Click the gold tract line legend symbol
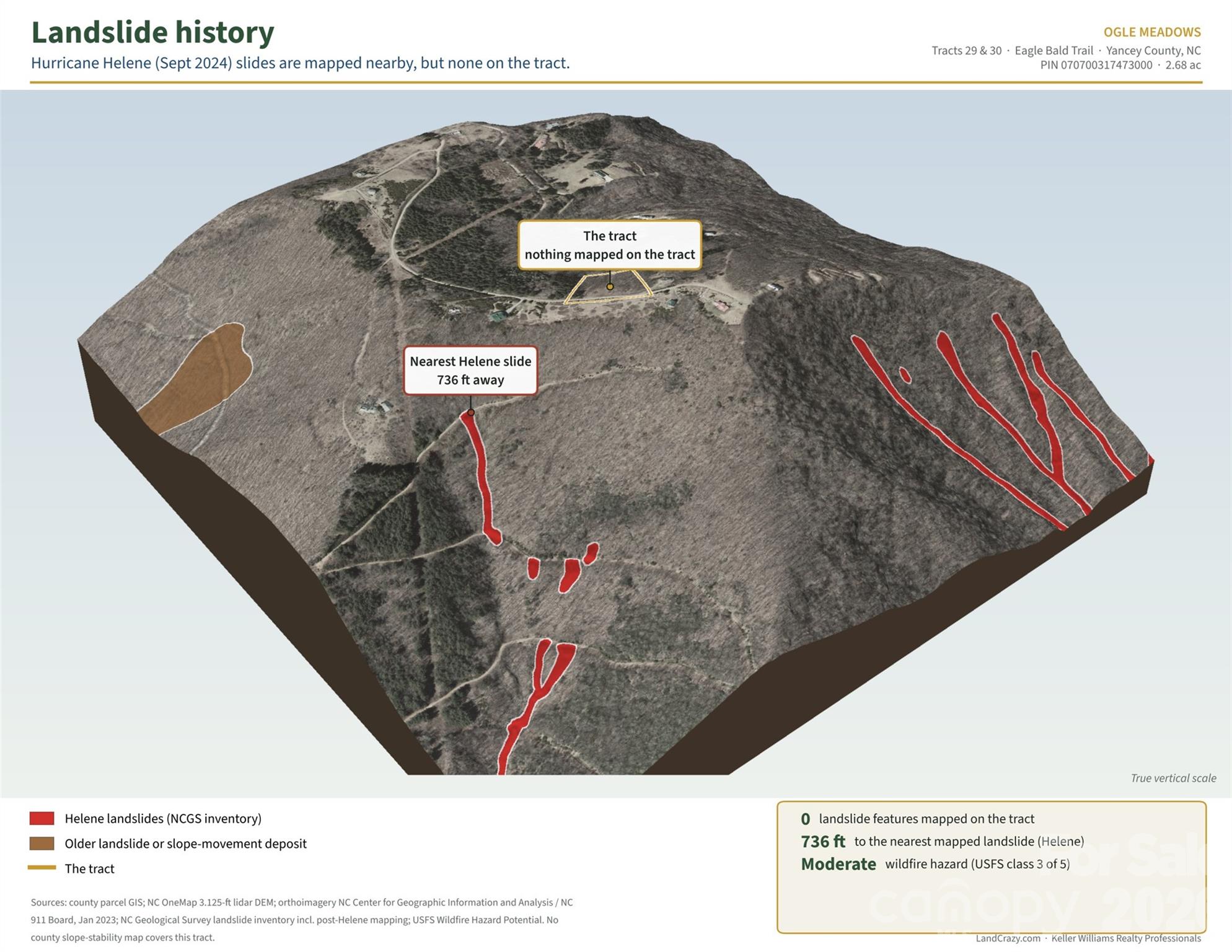1232x952 pixels. coord(42,868)
